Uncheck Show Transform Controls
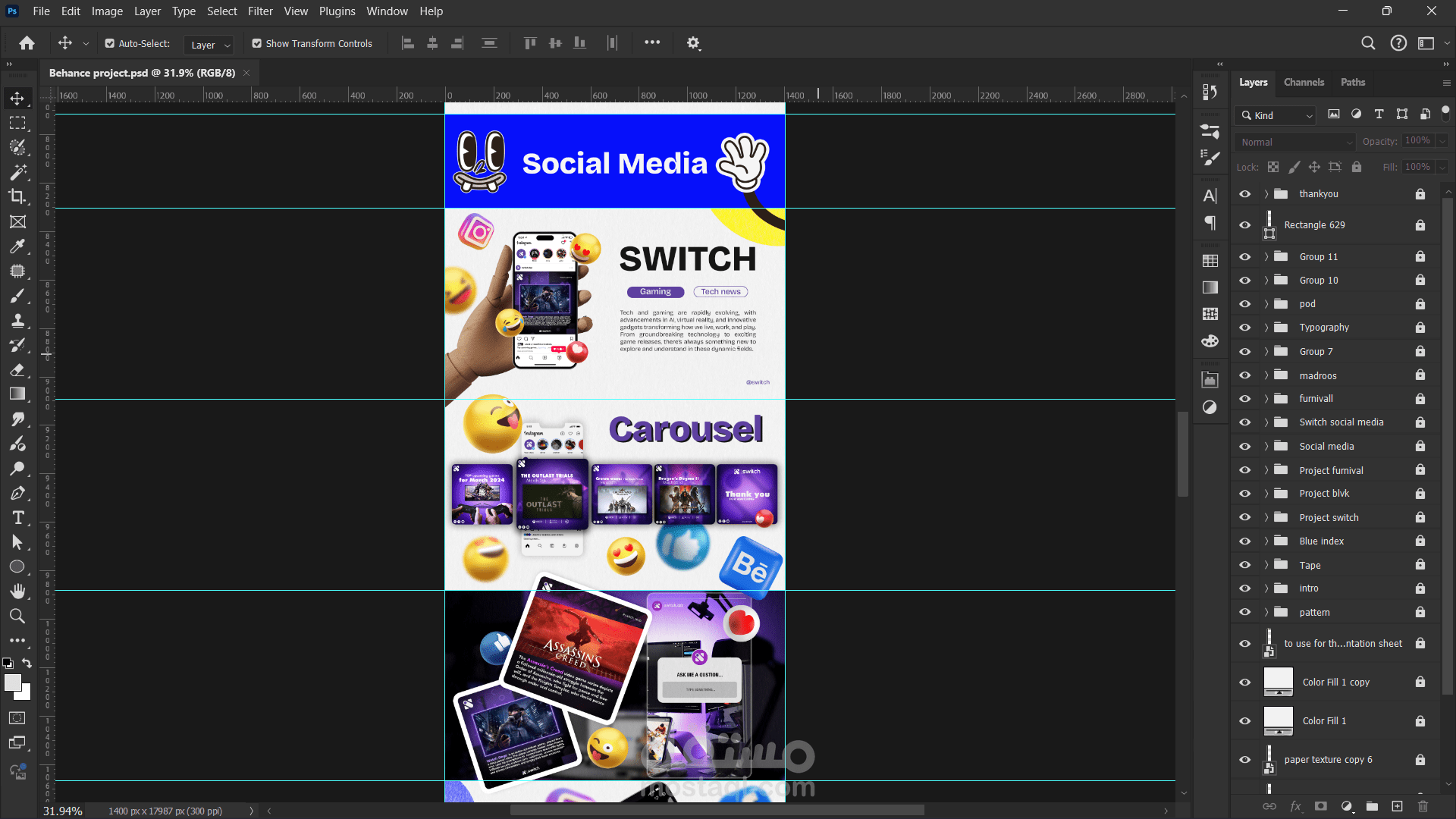 [257, 44]
